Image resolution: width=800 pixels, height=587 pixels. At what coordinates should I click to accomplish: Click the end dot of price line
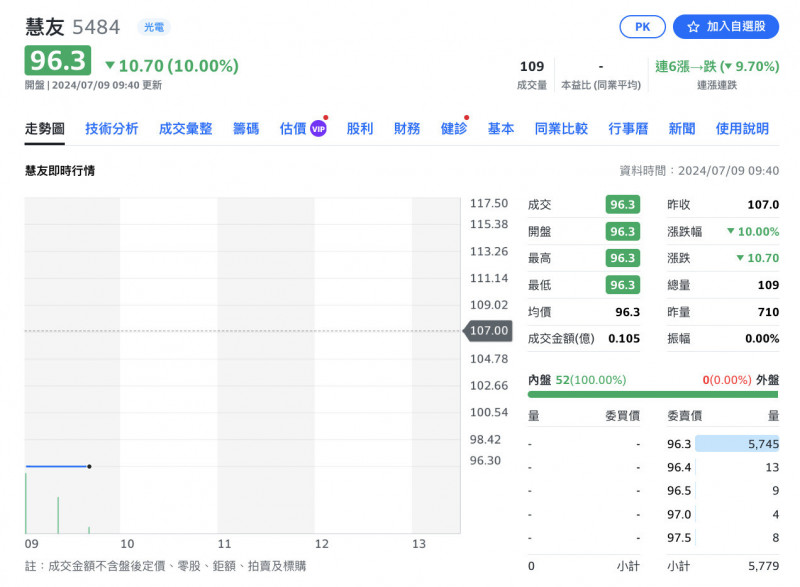click(x=89, y=466)
